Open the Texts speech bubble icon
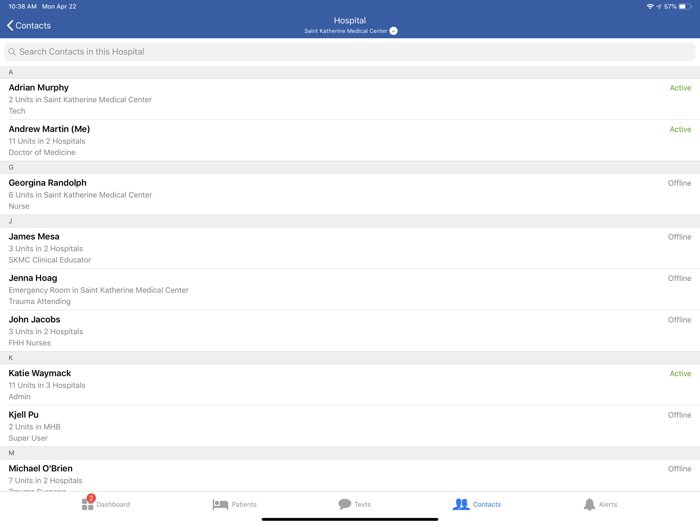The width and height of the screenshot is (700, 525). coord(345,504)
